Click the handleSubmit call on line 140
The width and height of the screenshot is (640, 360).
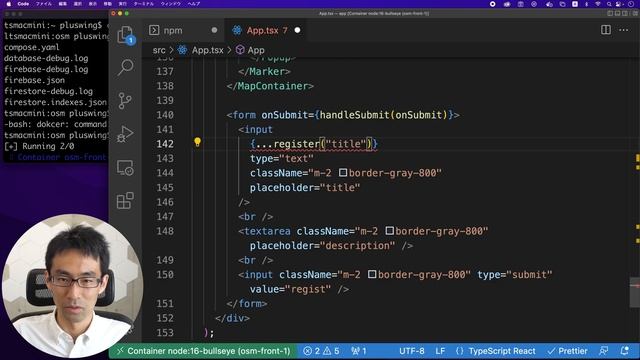[354, 115]
